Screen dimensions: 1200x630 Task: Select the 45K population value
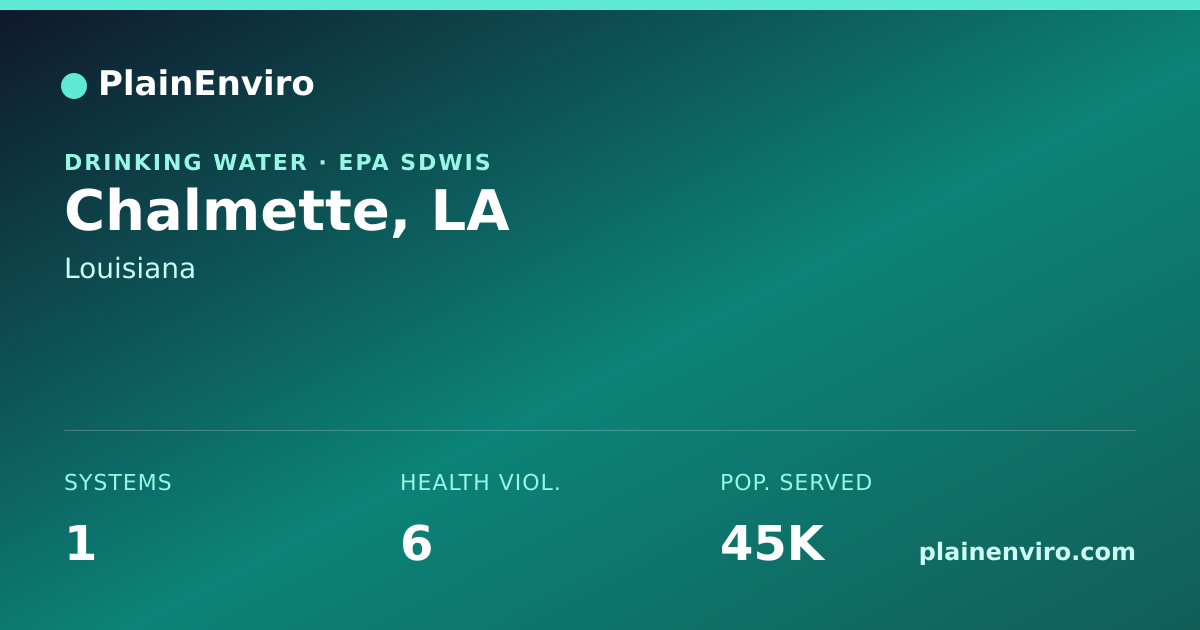pyautogui.click(x=772, y=544)
